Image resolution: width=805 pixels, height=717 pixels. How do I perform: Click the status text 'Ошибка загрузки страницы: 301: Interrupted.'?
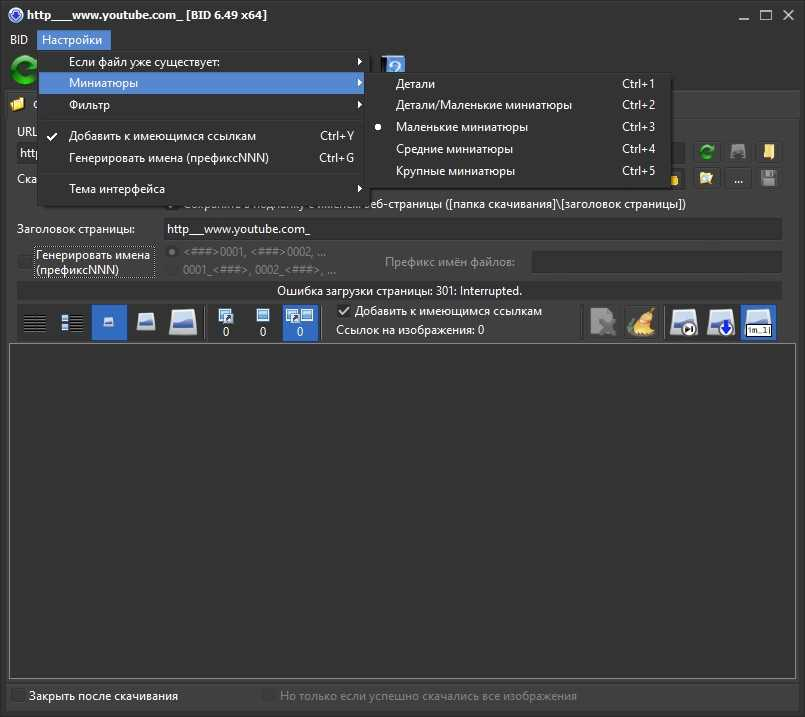[x=399, y=291]
